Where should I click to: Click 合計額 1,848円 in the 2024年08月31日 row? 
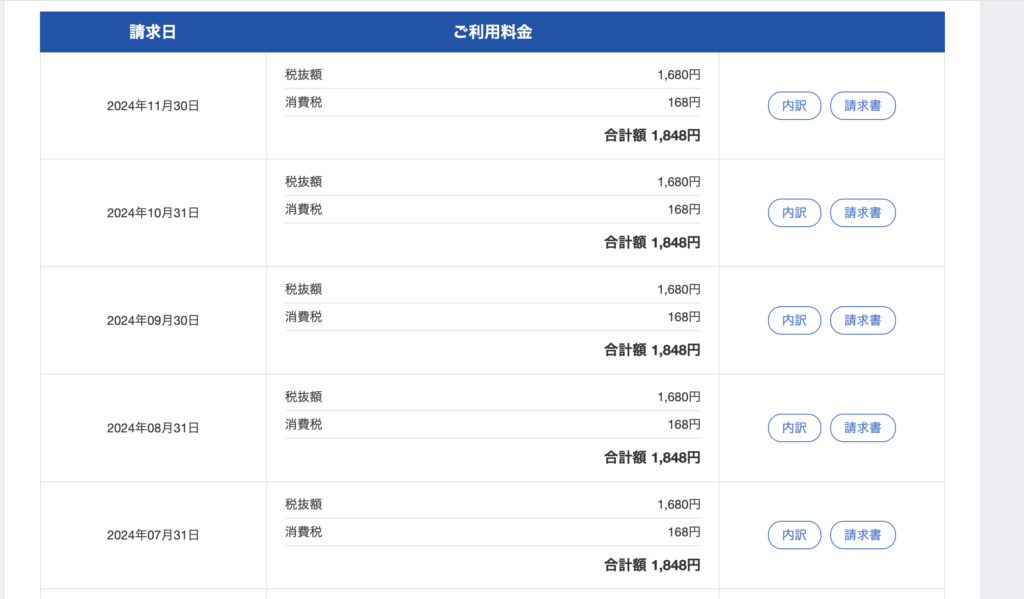coord(652,457)
